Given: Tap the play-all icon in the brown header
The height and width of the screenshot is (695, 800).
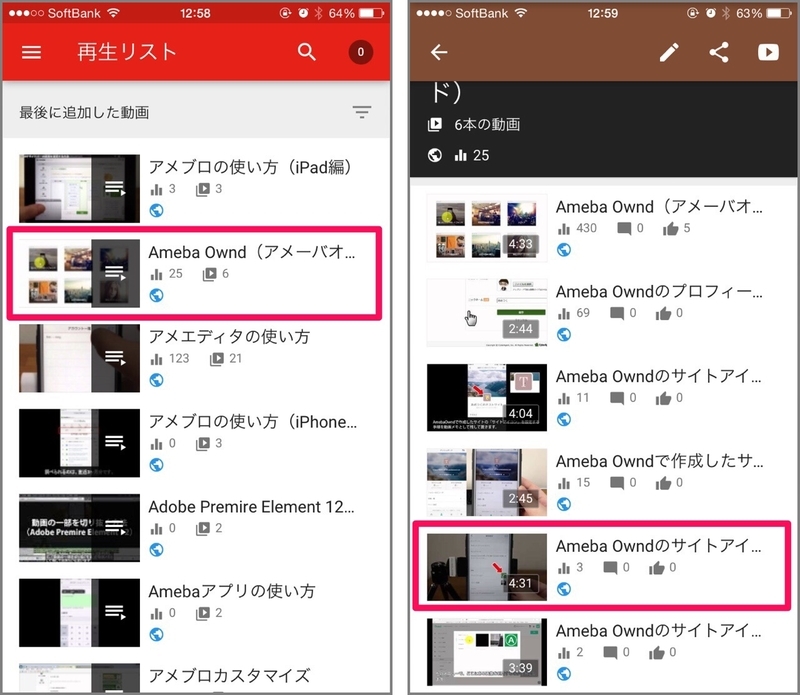Looking at the screenshot, I should coord(768,52).
